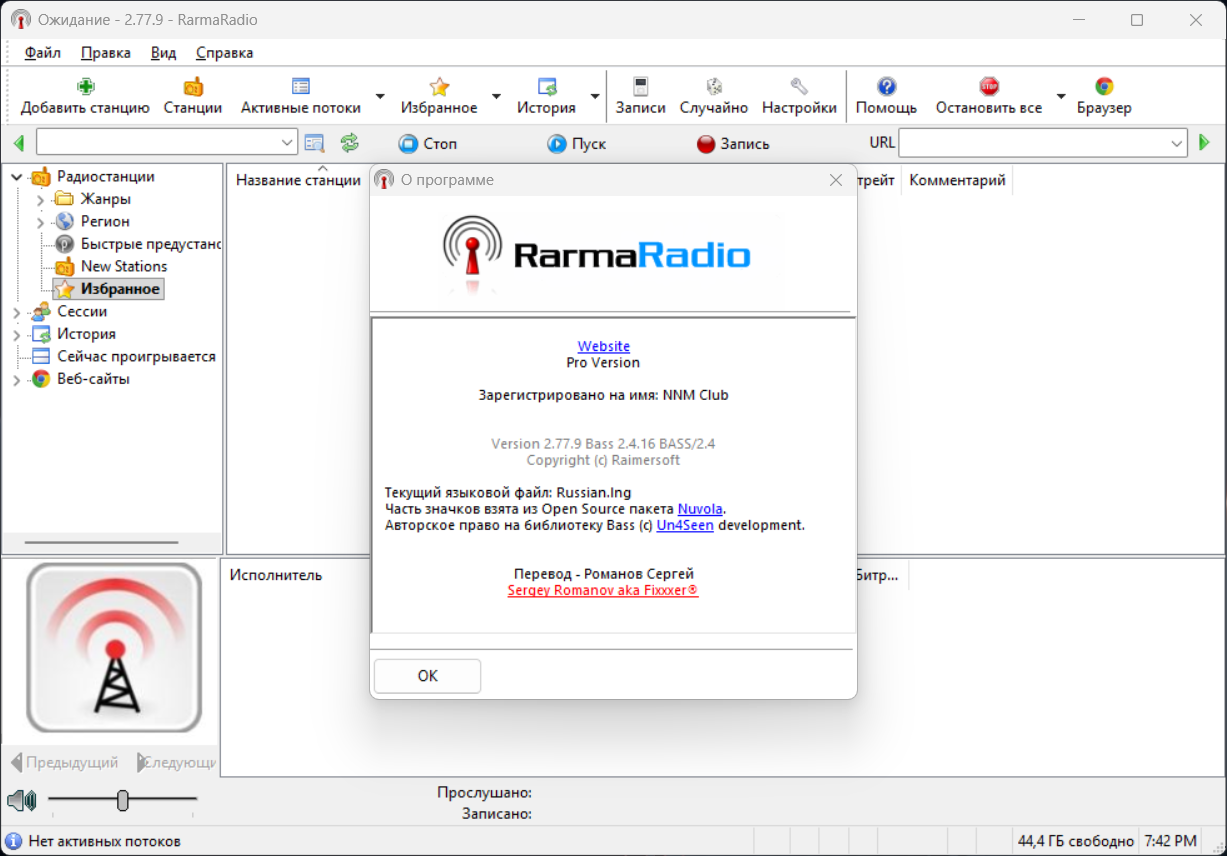Screen dimensions: 1227x856
Task: Start recording with the Запись button
Action: 733,143
